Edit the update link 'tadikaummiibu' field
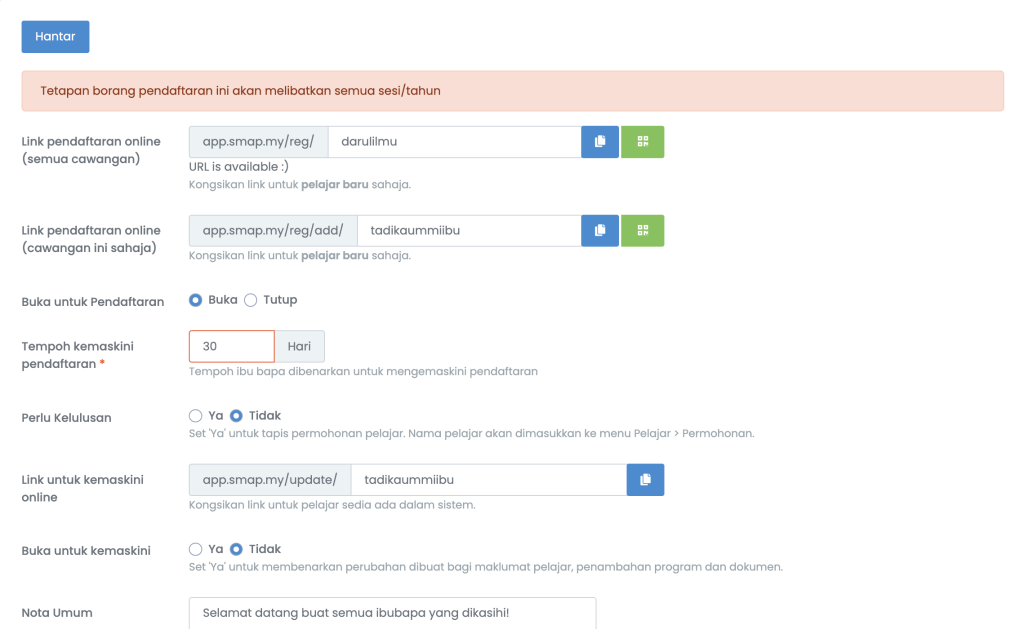Screen dimensions: 1024x629 pos(488,480)
